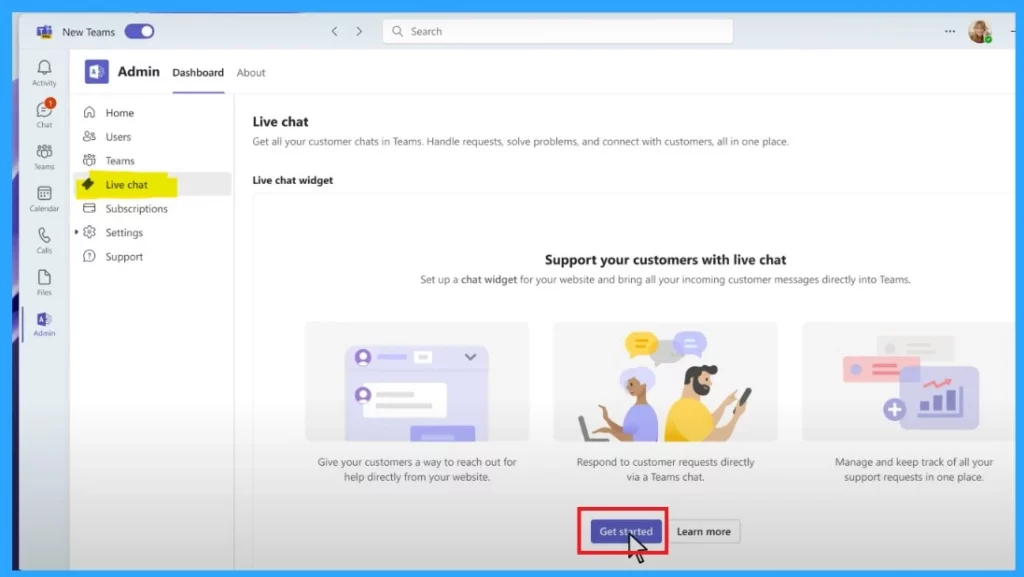The image size is (1024, 577).
Task: Open the Files app
Action: [44, 282]
